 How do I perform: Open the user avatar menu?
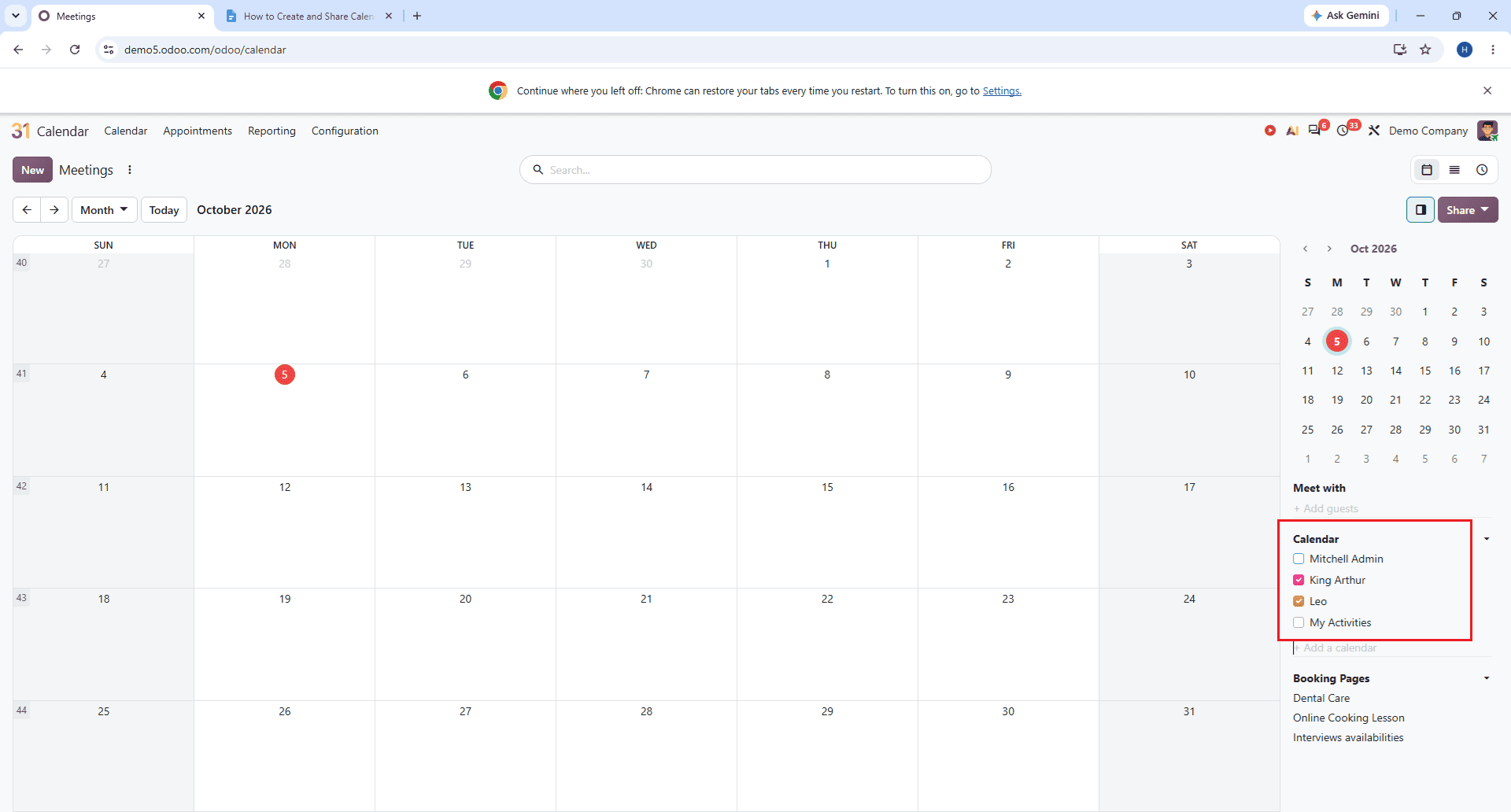coord(1487,131)
